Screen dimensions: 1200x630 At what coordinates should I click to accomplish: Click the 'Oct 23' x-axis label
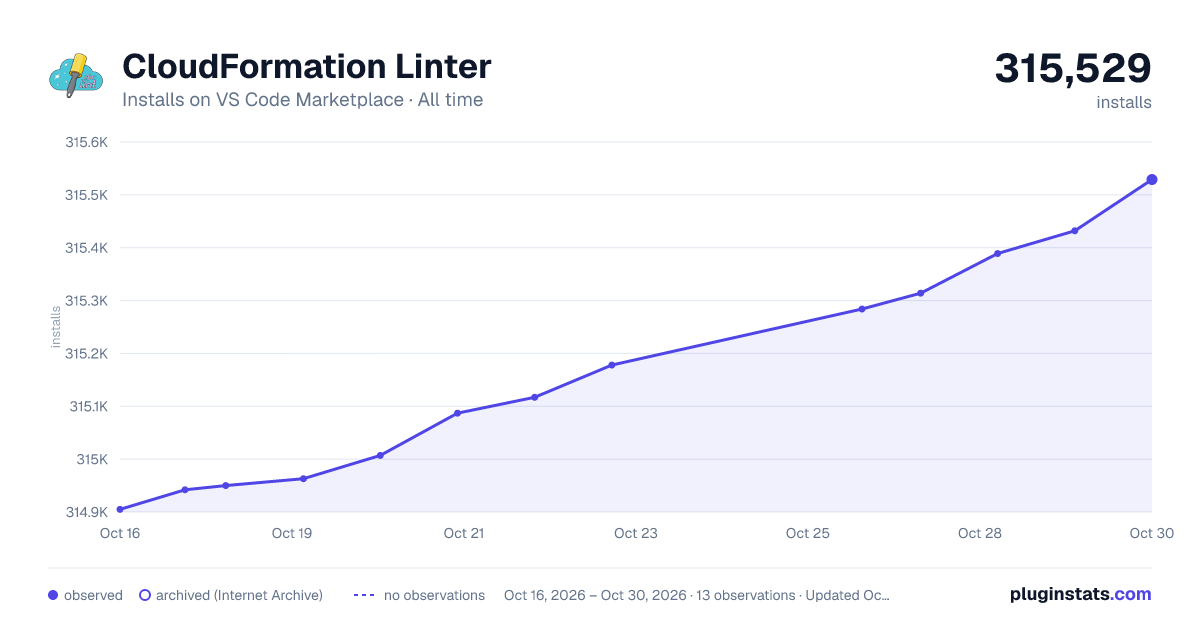click(636, 533)
